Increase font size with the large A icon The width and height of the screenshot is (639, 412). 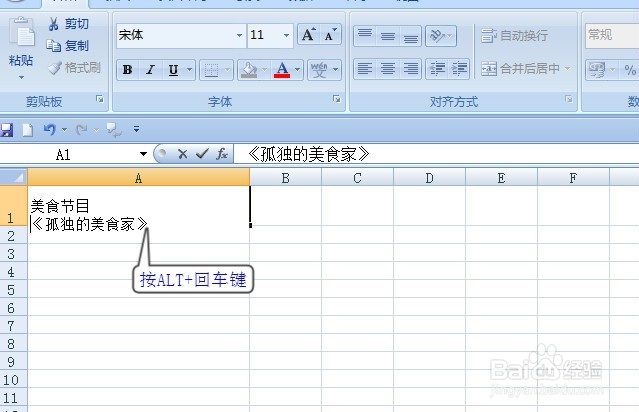pyautogui.click(x=308, y=35)
